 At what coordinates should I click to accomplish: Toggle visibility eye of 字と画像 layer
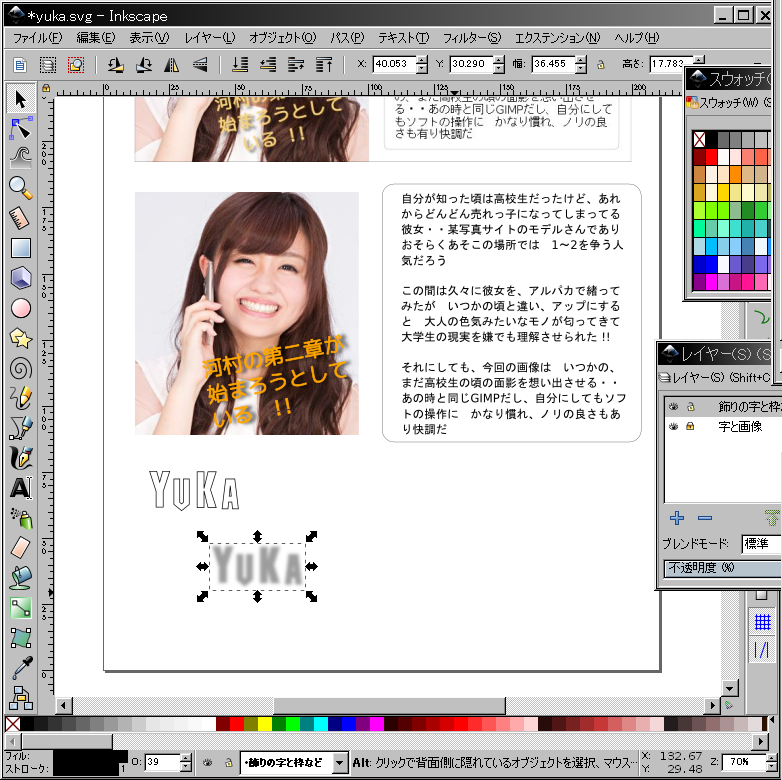[673, 426]
